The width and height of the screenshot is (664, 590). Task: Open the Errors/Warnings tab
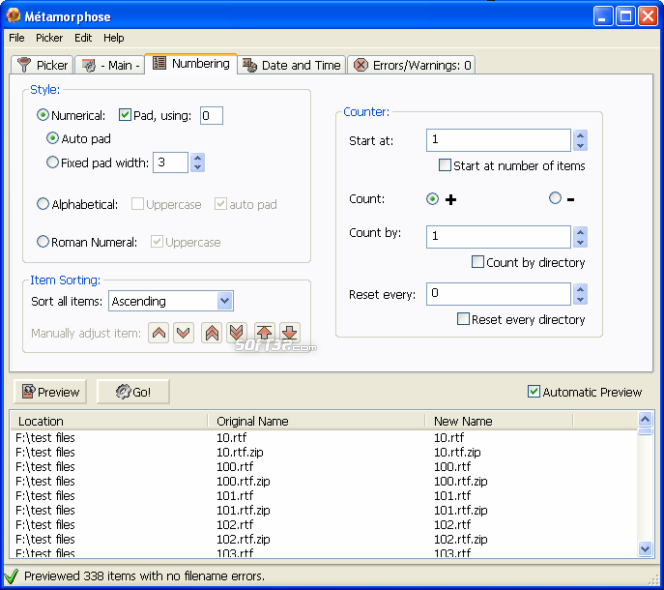(x=411, y=65)
